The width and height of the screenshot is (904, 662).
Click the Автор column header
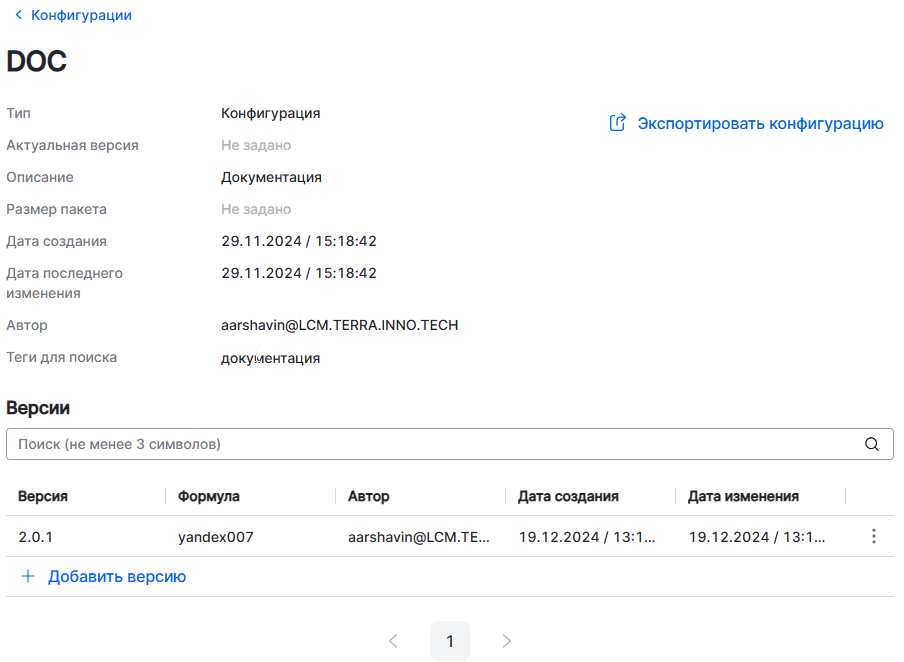(x=369, y=496)
